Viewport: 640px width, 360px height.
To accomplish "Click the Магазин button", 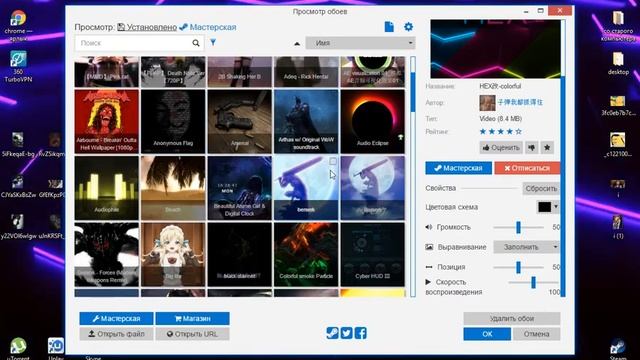I will click(192, 318).
